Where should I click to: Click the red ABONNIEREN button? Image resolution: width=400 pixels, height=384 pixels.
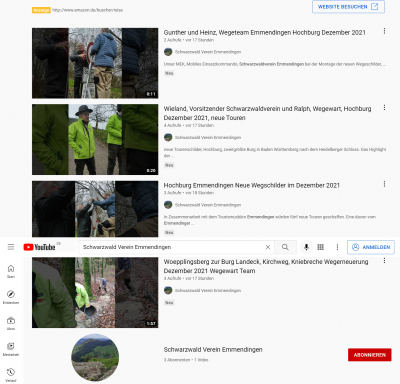tap(370, 355)
